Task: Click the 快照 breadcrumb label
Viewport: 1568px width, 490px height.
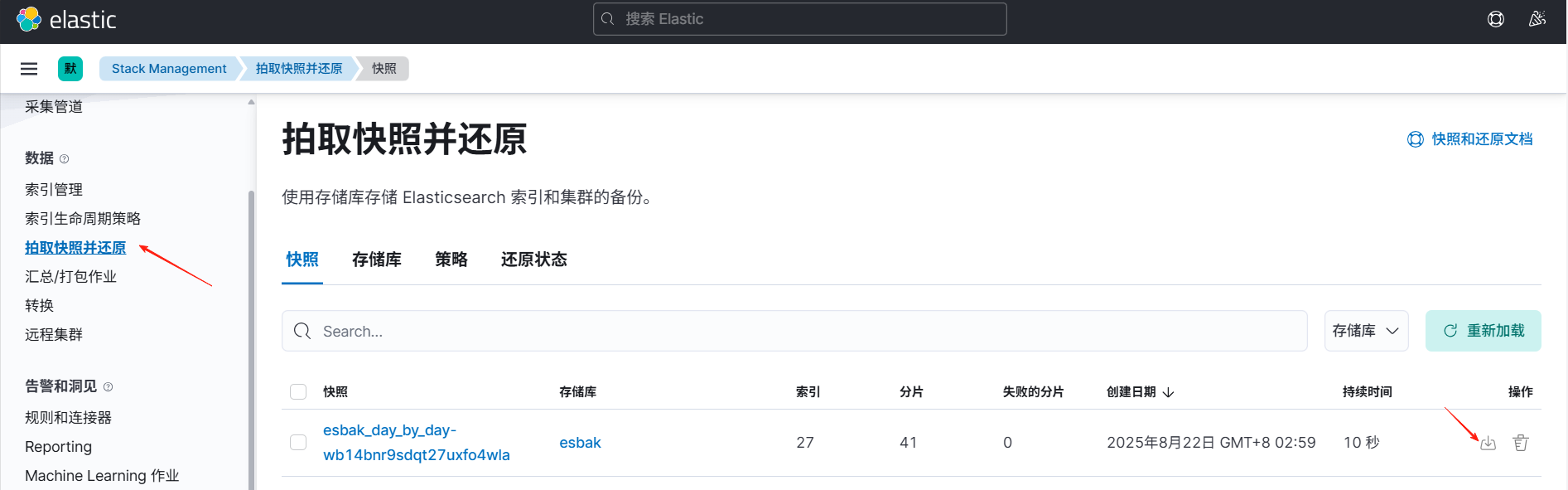Action: (x=384, y=69)
